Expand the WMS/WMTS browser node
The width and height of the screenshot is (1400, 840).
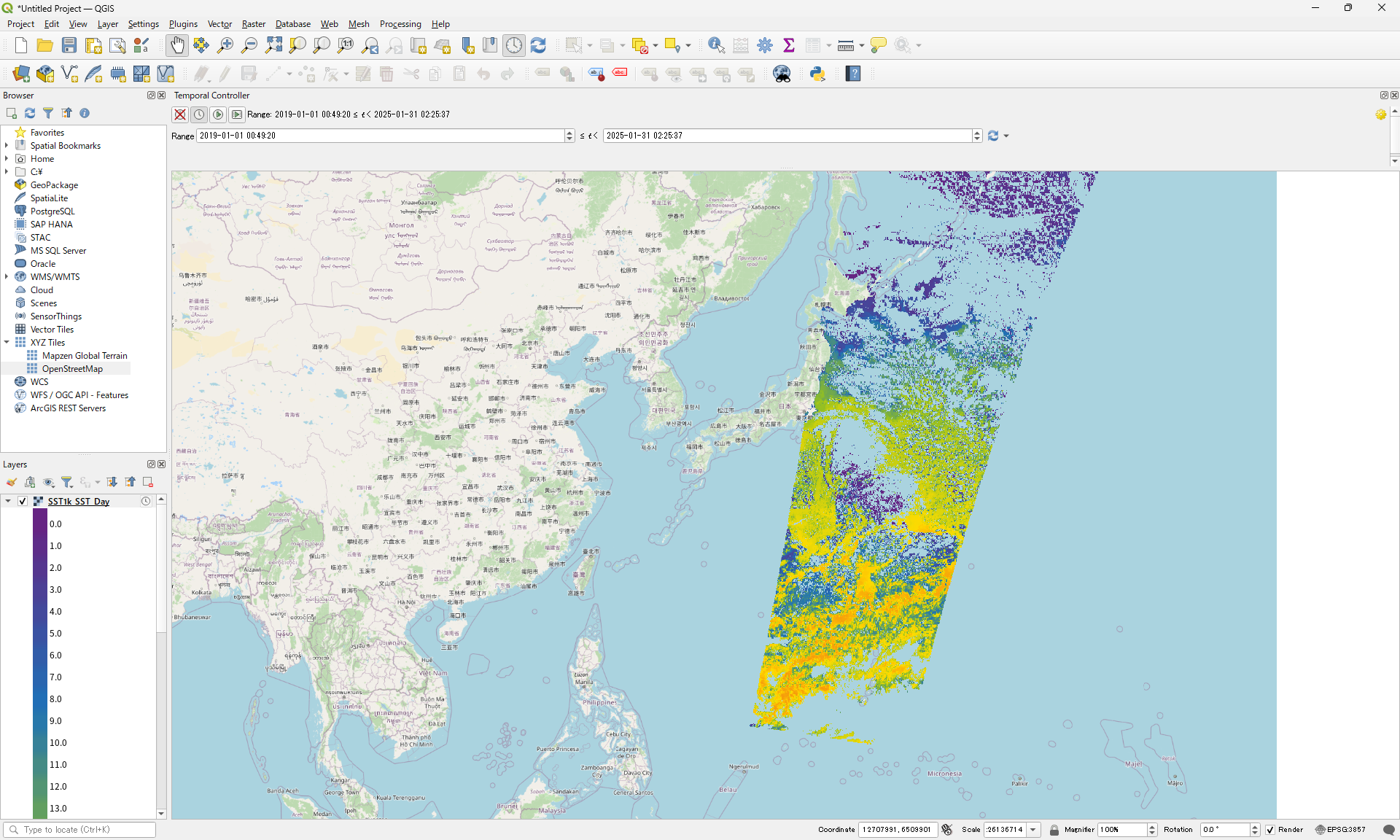pyautogui.click(x=7, y=277)
